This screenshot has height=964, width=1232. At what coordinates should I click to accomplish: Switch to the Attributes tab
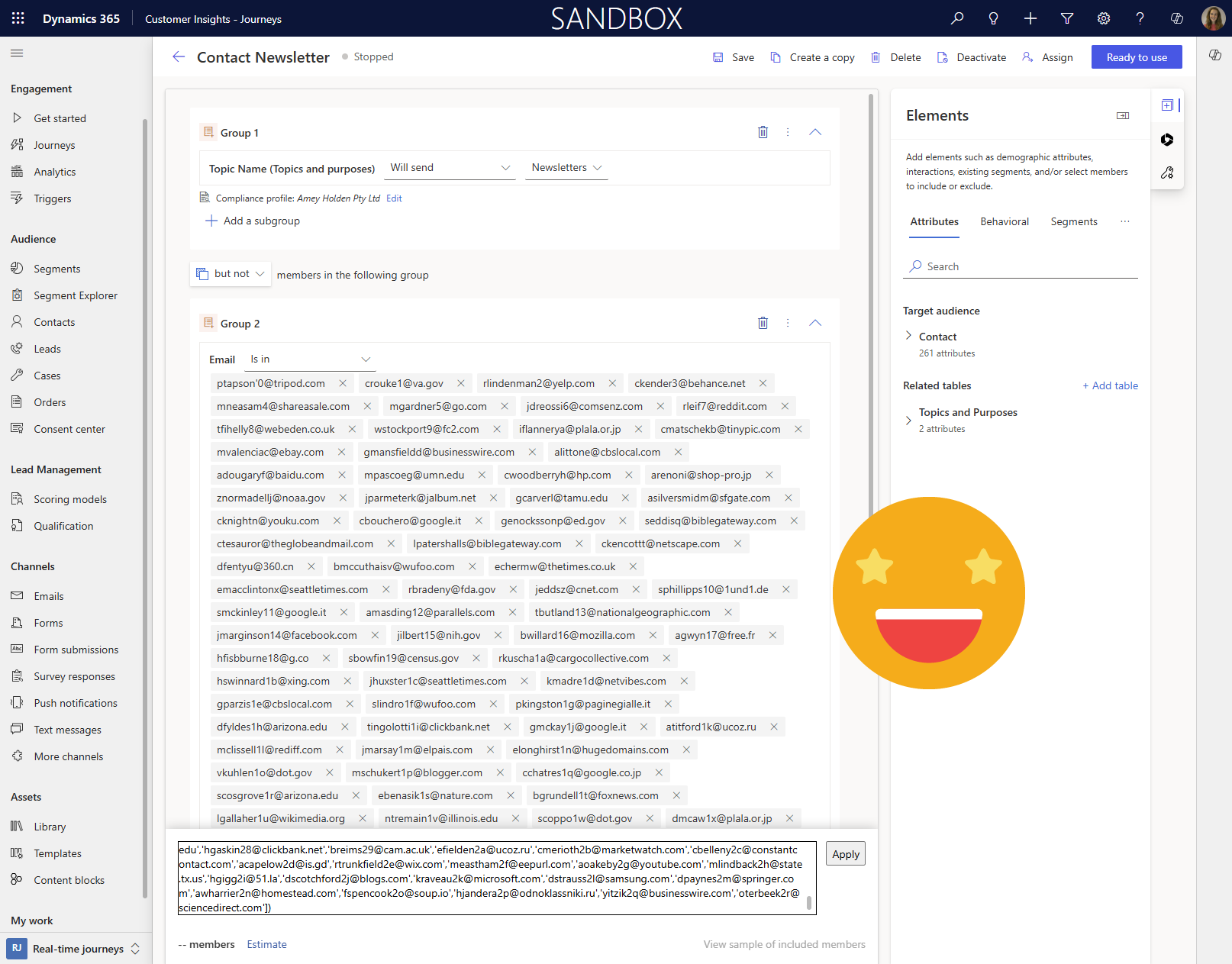934,222
